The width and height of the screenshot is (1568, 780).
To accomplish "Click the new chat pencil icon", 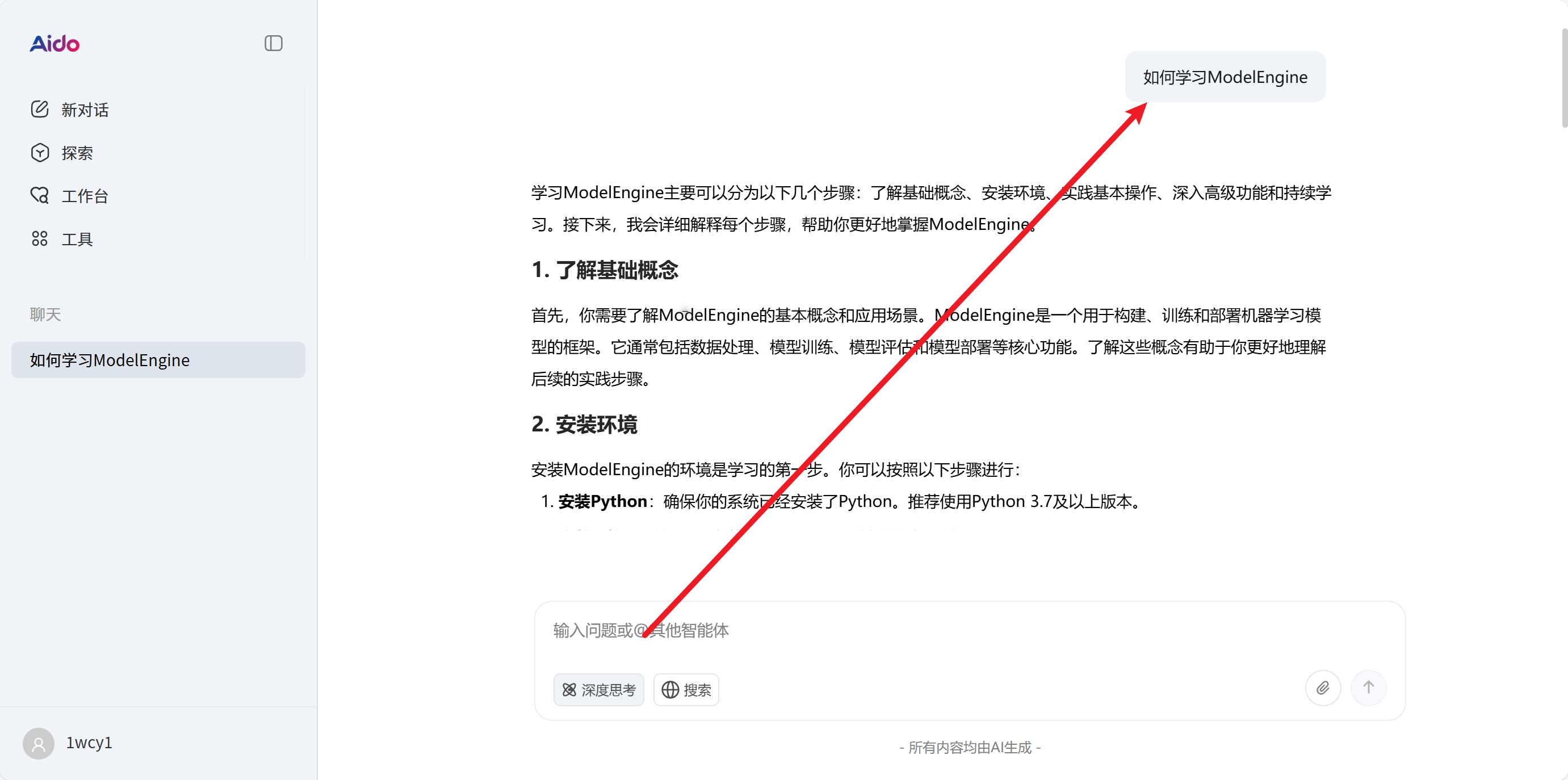I will click(x=40, y=109).
